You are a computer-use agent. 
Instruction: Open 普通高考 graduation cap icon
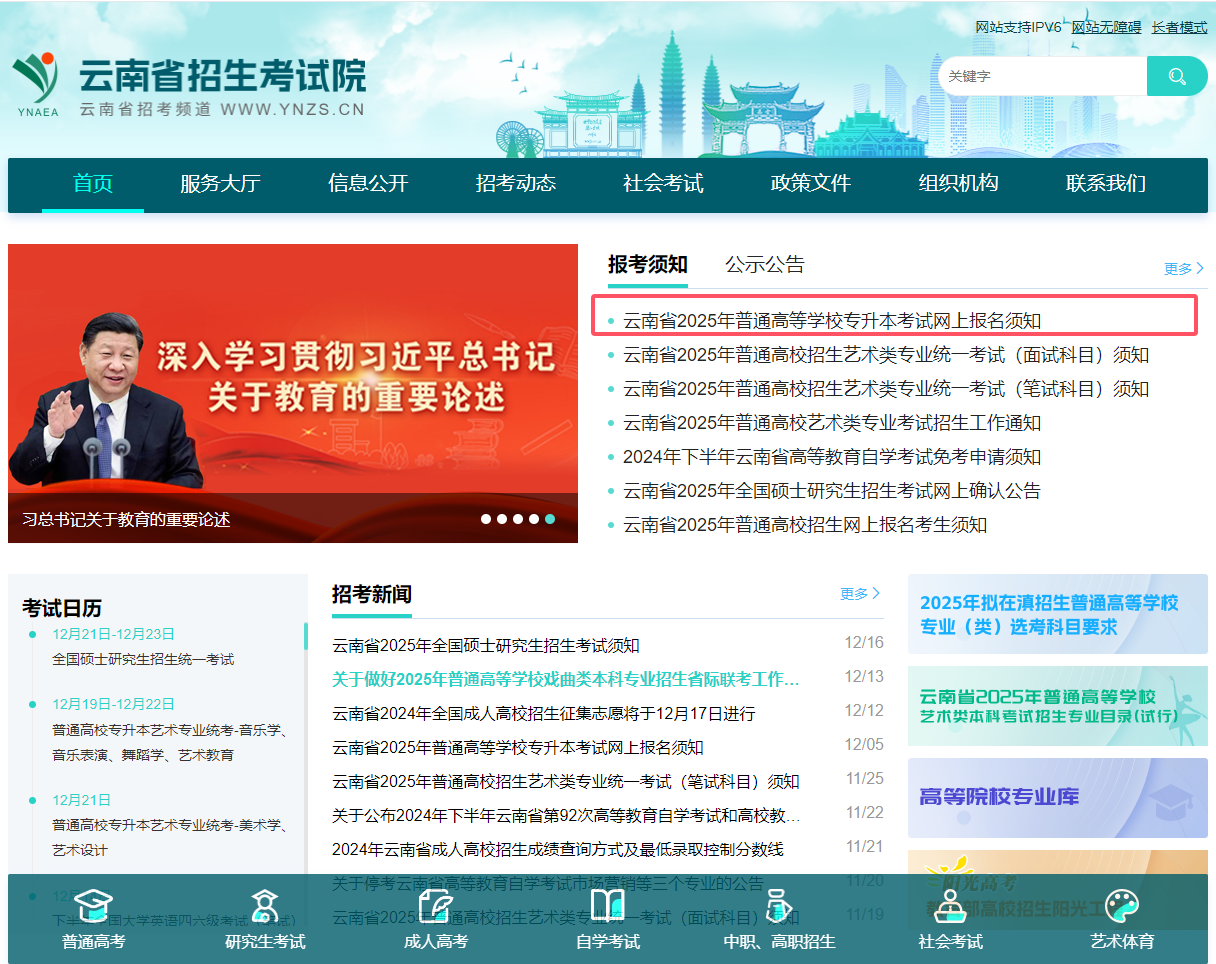click(x=94, y=906)
